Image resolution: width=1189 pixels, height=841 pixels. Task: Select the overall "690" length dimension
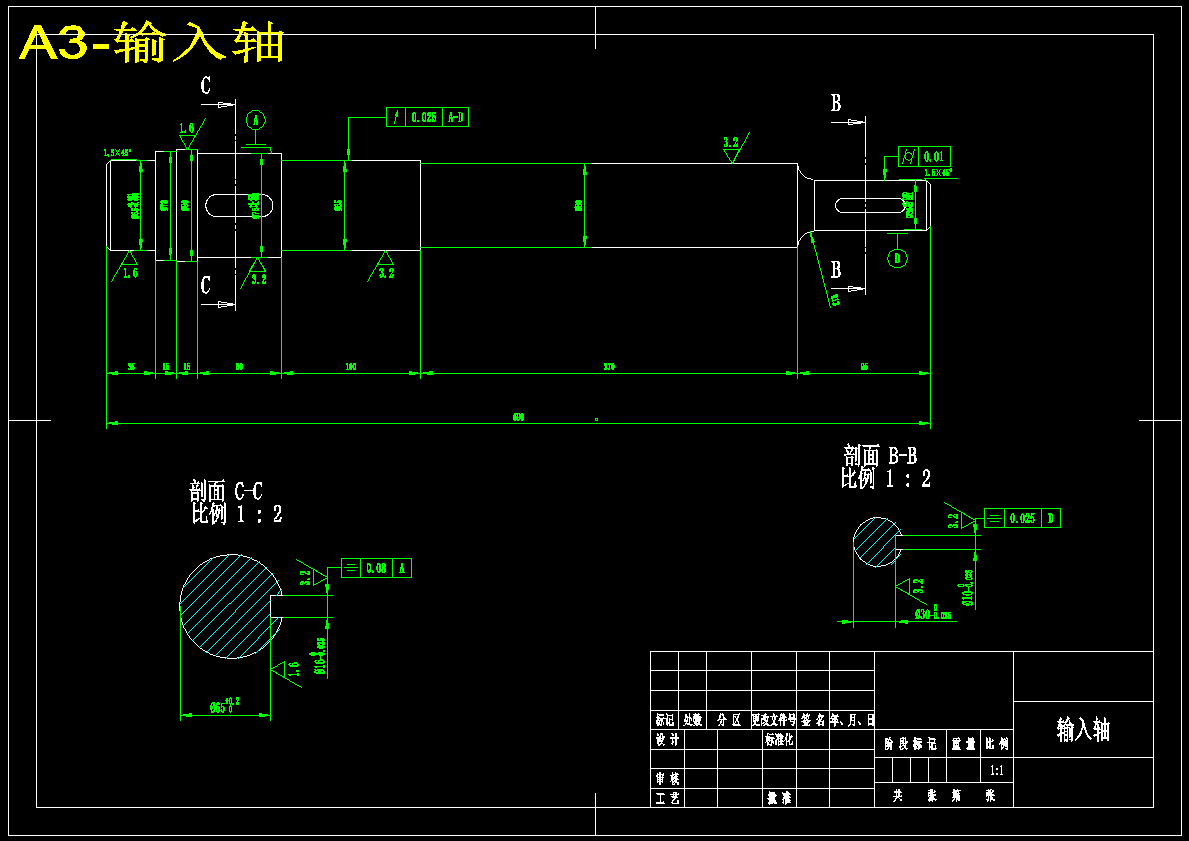pos(519,417)
